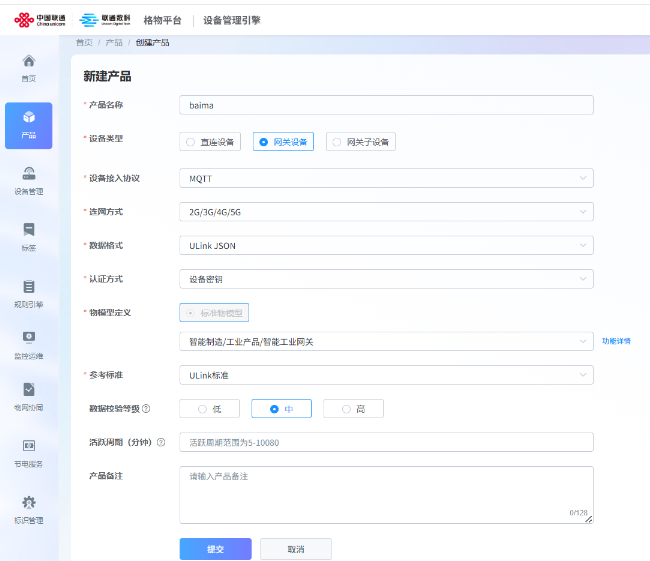Open the 监控运维 monitor icon
650x561 pixels.
point(29,338)
